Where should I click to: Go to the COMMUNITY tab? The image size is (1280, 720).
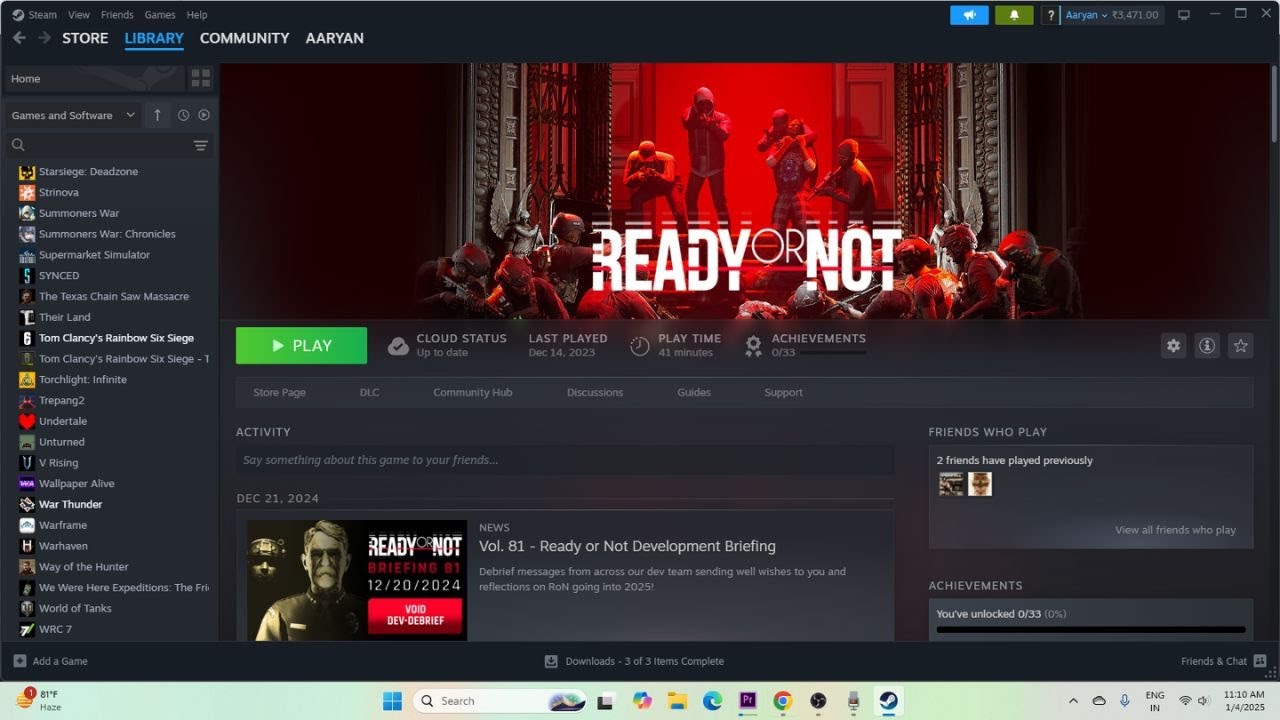[x=244, y=38]
